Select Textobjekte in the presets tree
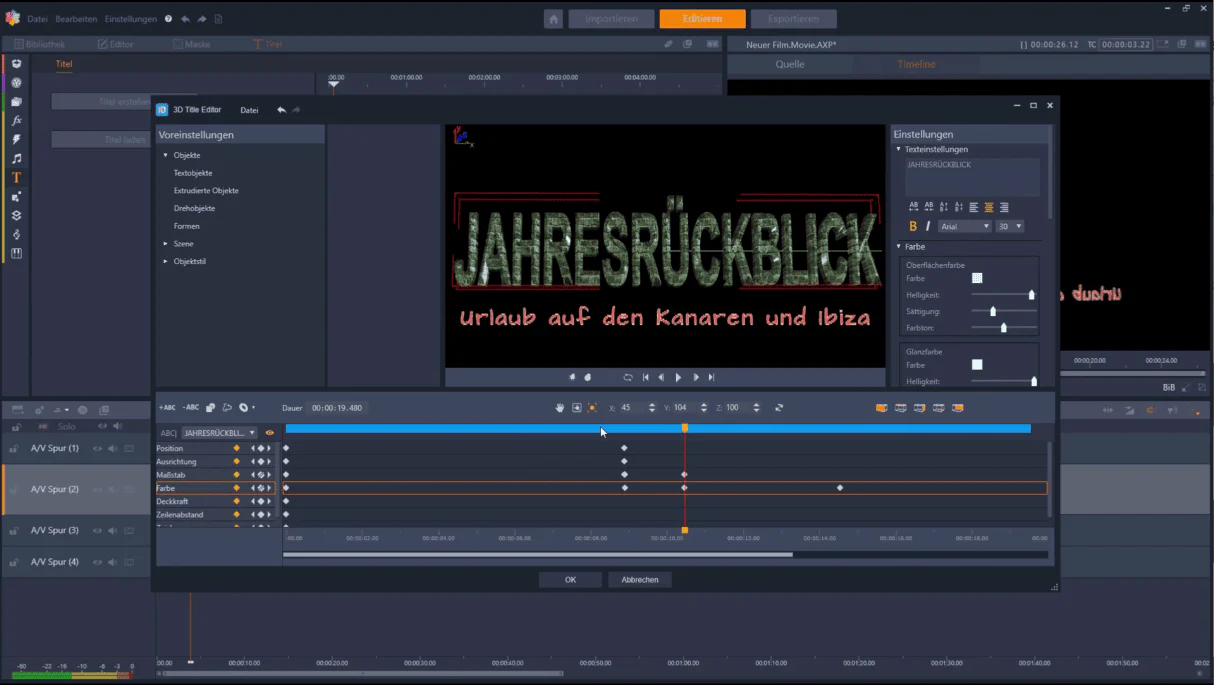 point(193,173)
